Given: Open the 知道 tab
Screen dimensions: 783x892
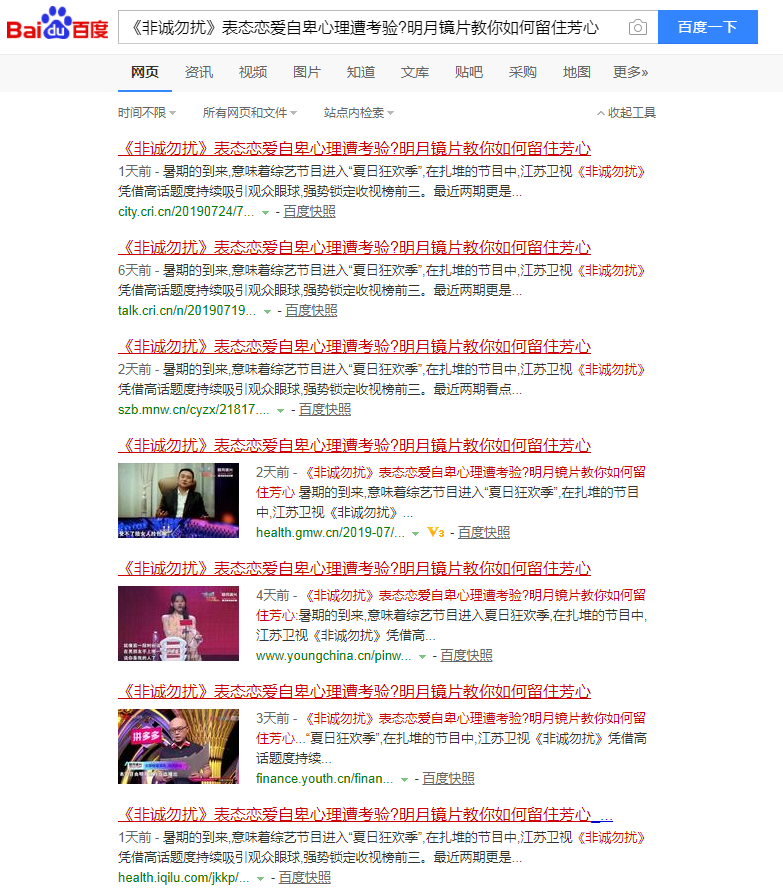Looking at the screenshot, I should [x=361, y=72].
